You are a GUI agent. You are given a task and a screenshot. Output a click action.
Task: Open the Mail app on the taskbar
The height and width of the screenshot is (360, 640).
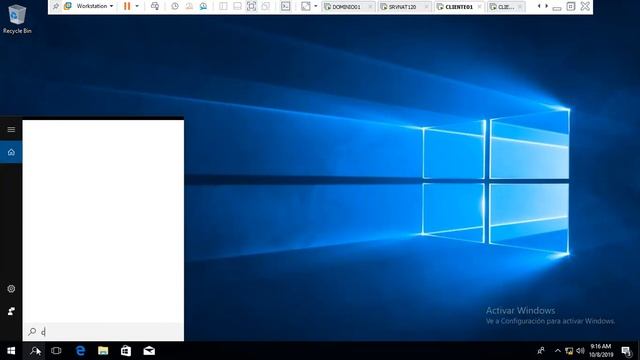(x=149, y=351)
